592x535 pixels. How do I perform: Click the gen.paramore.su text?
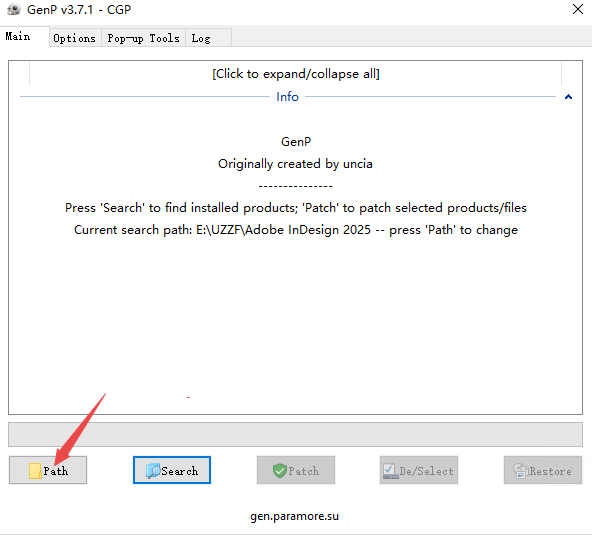point(294,516)
